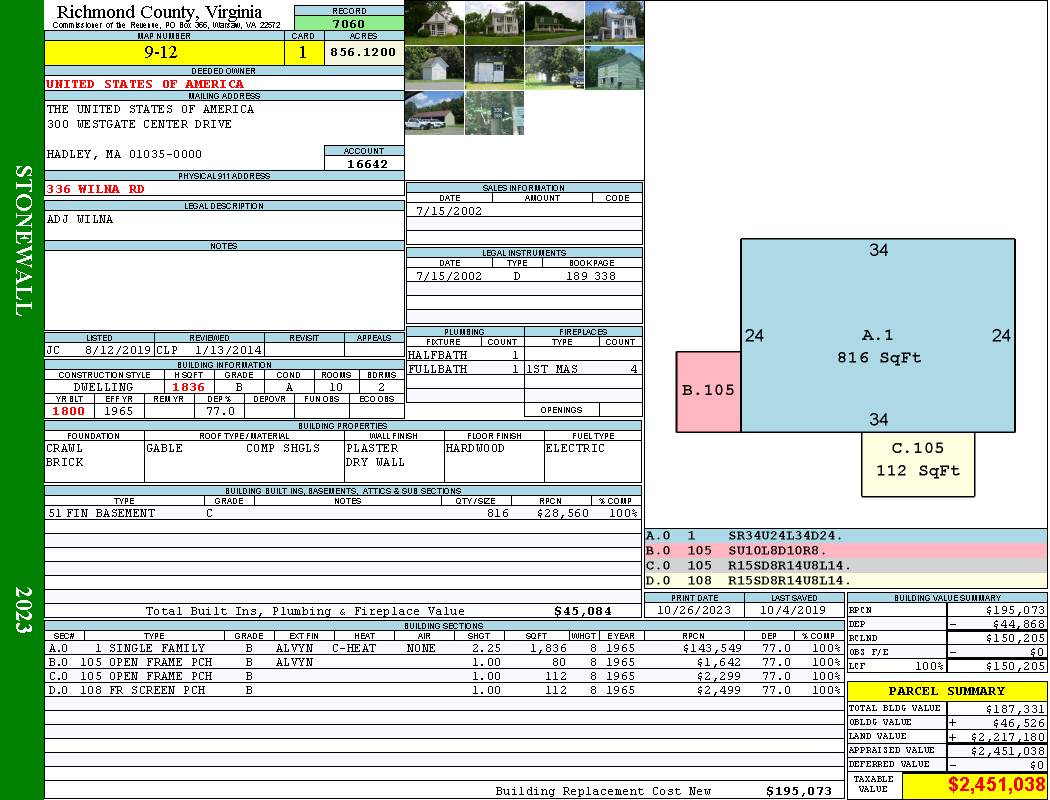Select the C.105 112 SqFt sketch area
Screen dimensions: 1050x800
tap(918, 465)
